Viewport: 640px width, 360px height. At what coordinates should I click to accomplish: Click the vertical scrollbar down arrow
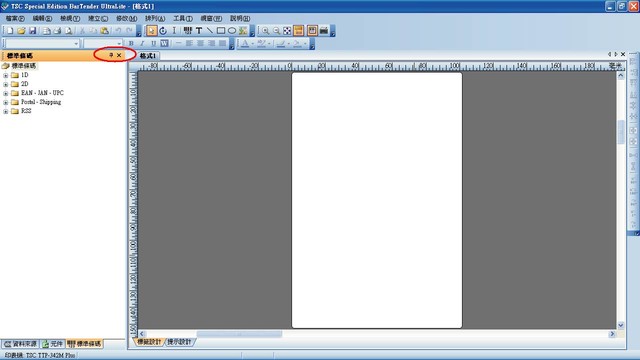click(x=621, y=325)
